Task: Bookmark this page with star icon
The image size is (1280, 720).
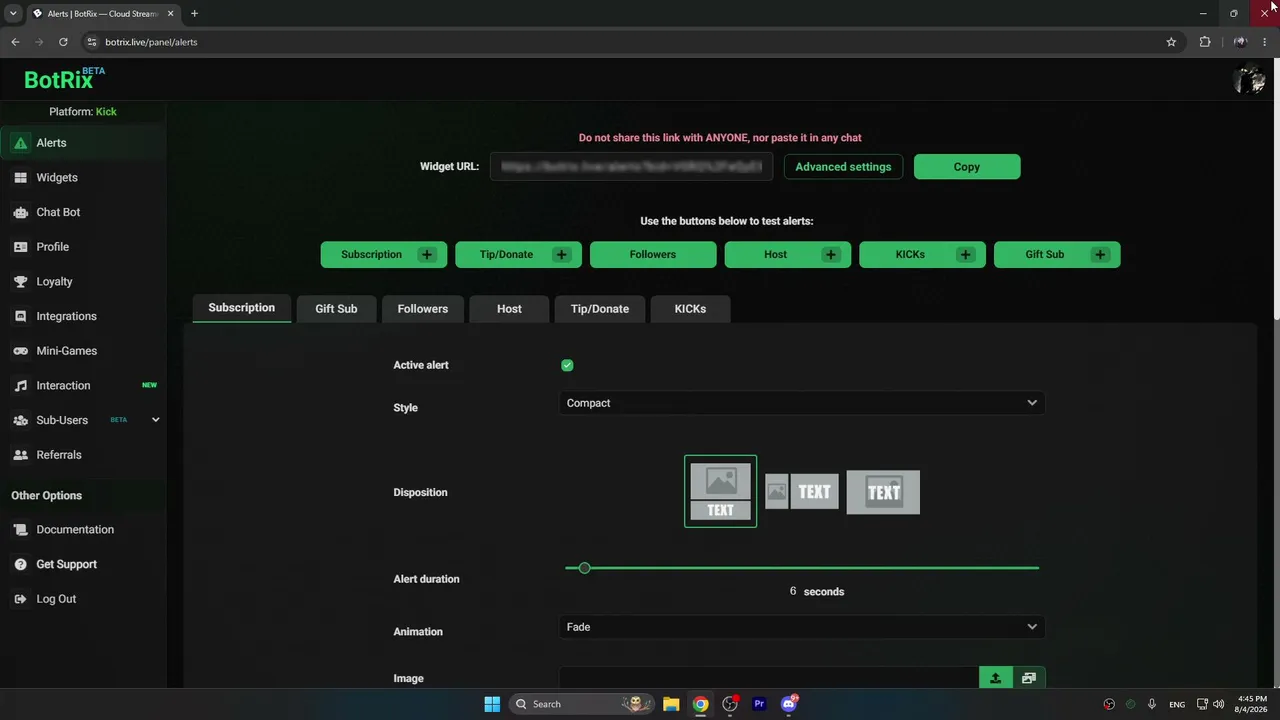Action: click(1171, 42)
